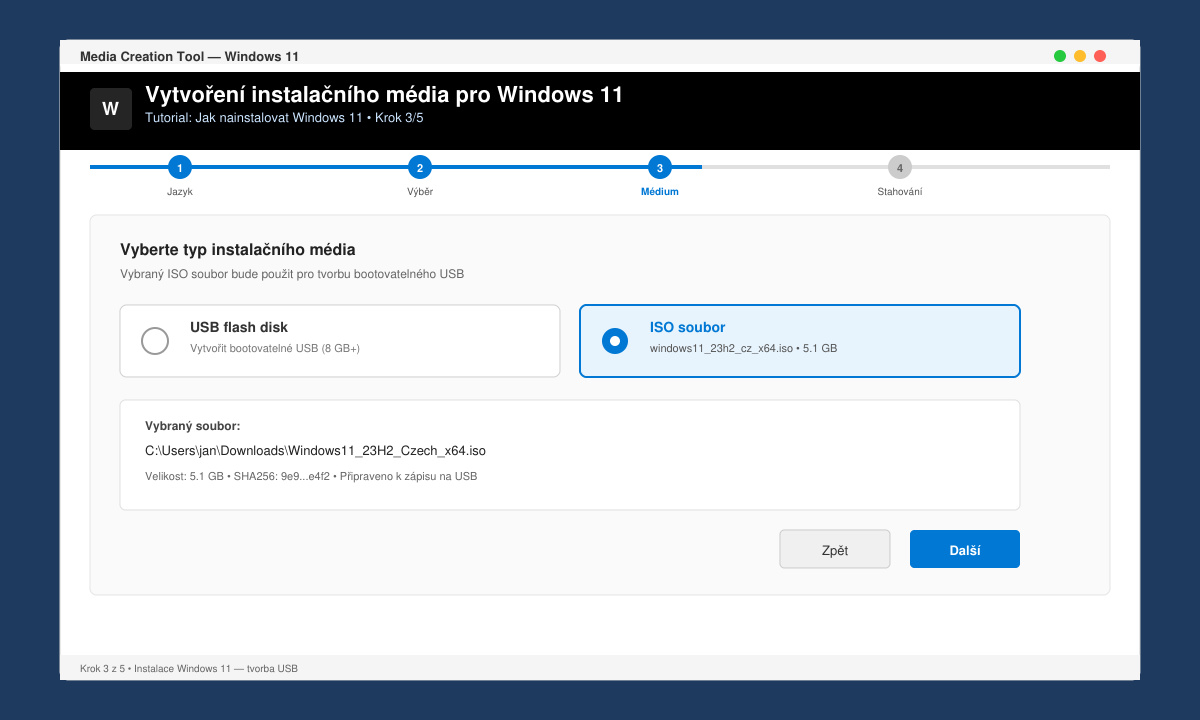Click the Další button
Viewport: 1200px width, 720px height.
pos(965,549)
